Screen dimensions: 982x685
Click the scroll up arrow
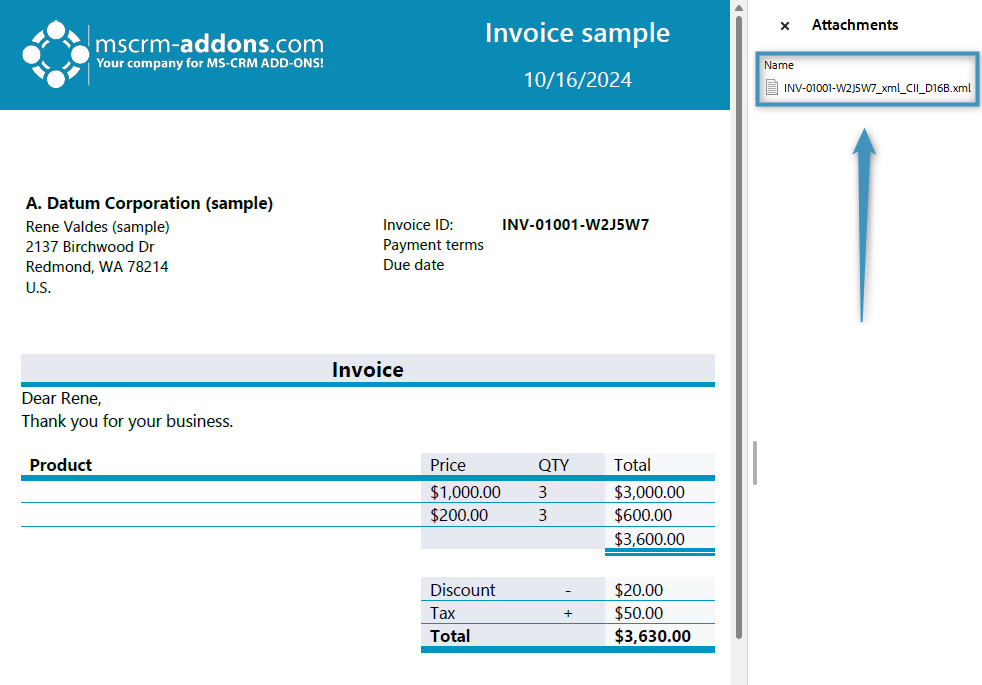coord(739,8)
